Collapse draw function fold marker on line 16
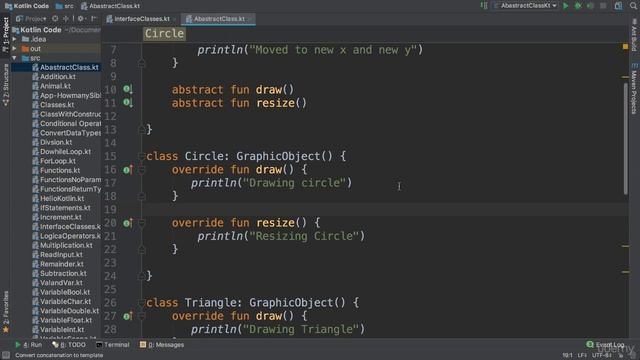This screenshot has height=360, width=640. pyautogui.click(x=141, y=170)
